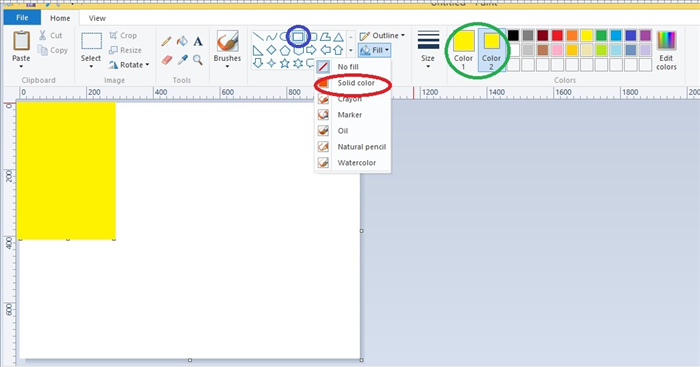Choose the Down arrow shape
Viewport: 700px width, 367px height.
click(x=258, y=63)
